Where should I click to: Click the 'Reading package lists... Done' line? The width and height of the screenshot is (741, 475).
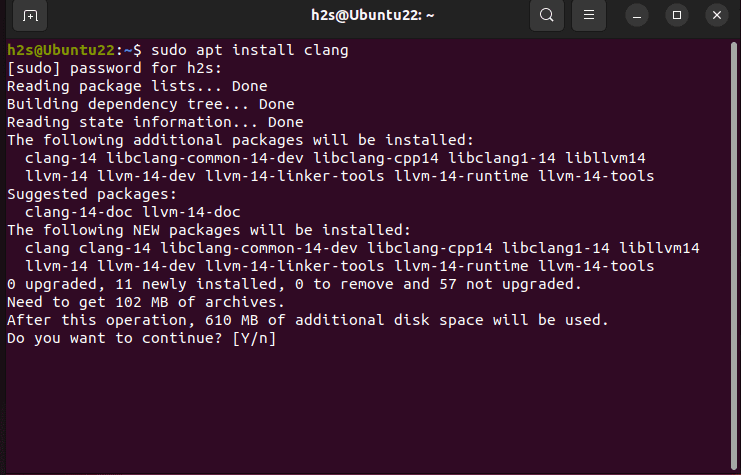[137, 86]
